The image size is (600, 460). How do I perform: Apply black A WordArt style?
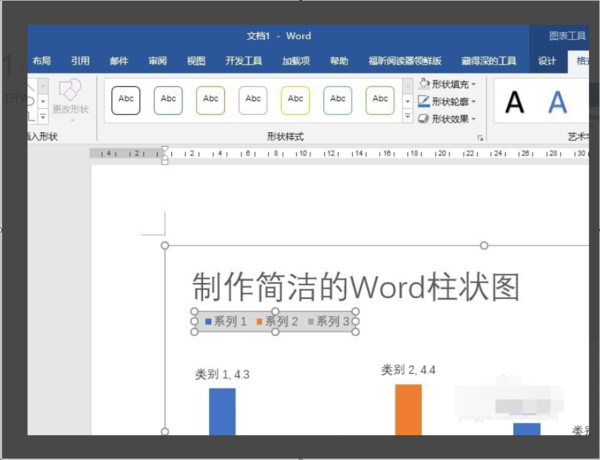pos(514,101)
